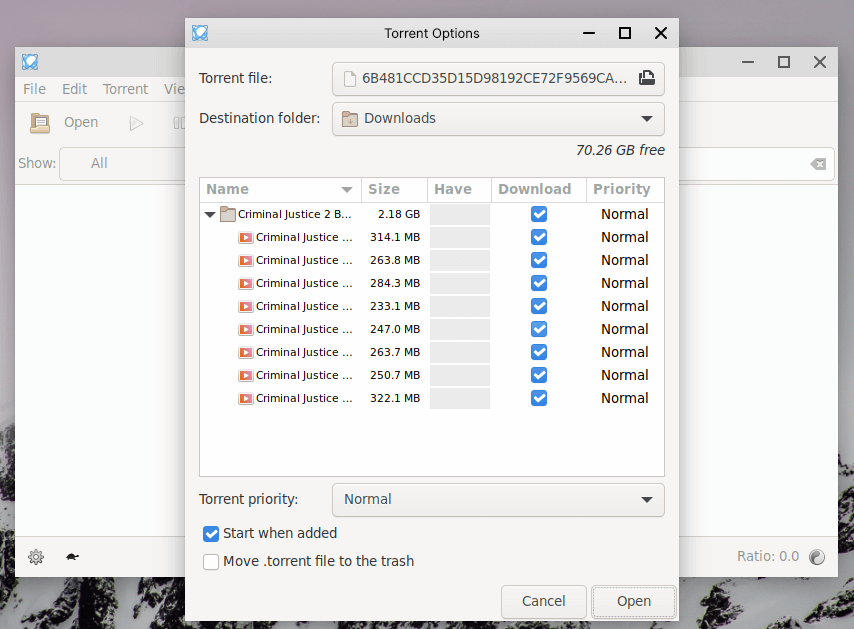This screenshot has width=854, height=629.
Task: Click the Transmission logo in Torrent Options titlebar
Action: click(200, 33)
